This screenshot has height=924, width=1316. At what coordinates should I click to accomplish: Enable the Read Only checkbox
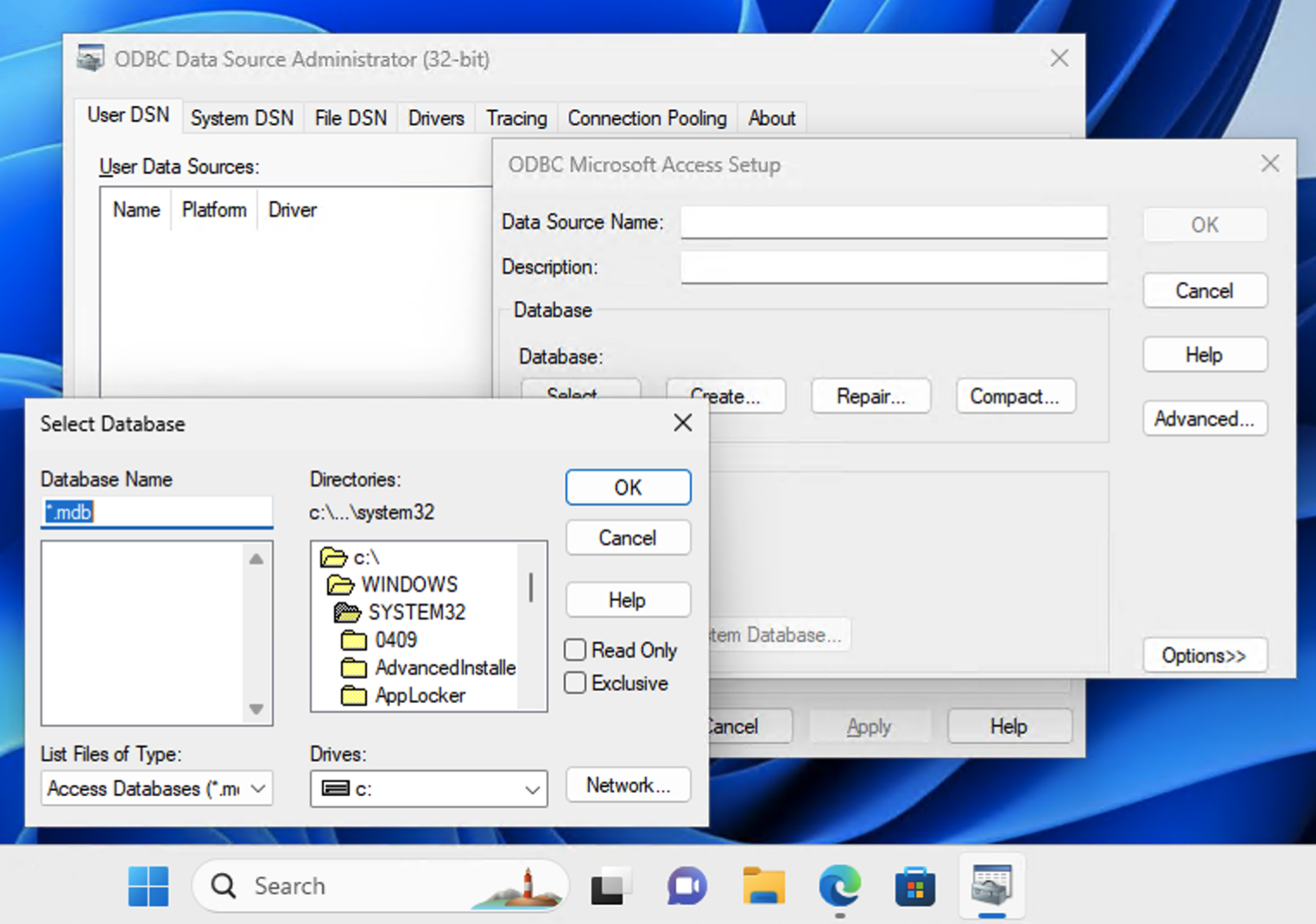575,649
